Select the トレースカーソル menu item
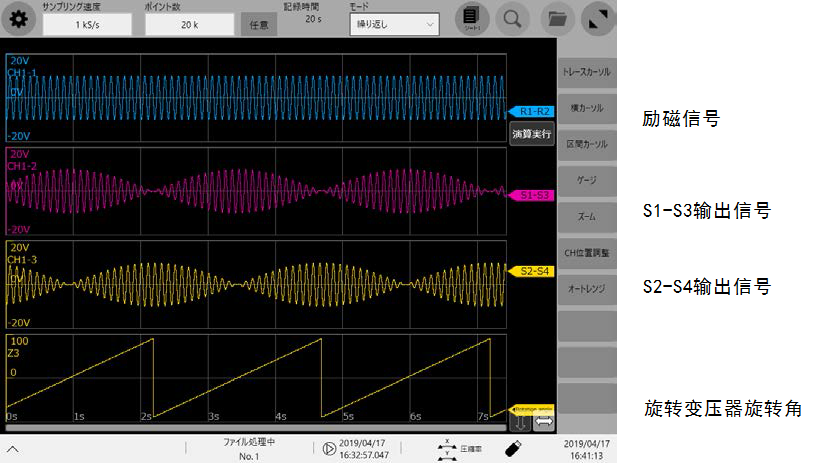This screenshot has width=823, height=463. [587, 72]
